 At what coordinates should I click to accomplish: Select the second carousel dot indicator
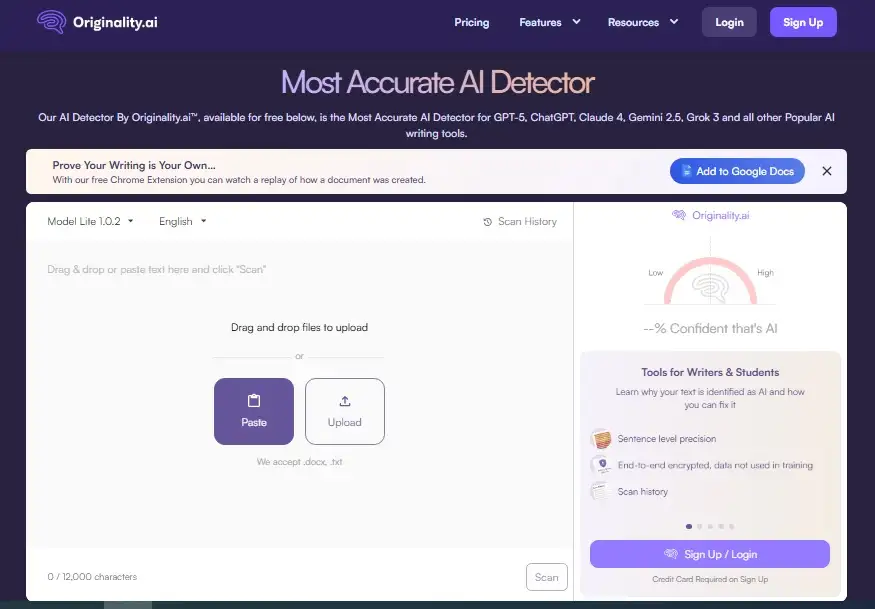[x=699, y=525]
